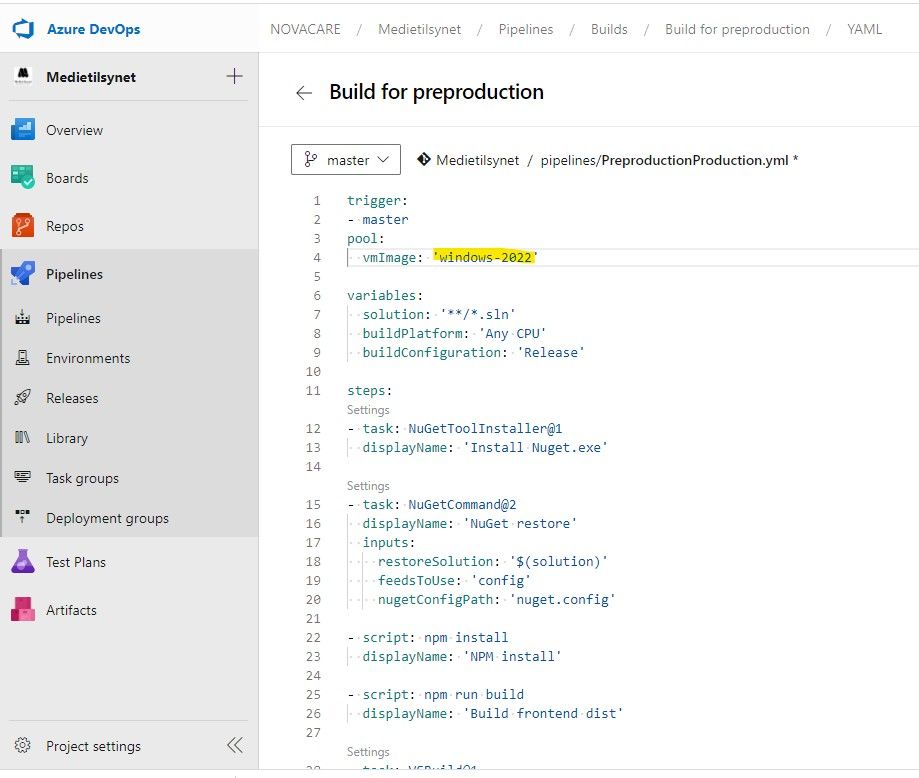The height and width of the screenshot is (778, 919).
Task: Click the Test Plans flask icon
Action: (x=23, y=562)
